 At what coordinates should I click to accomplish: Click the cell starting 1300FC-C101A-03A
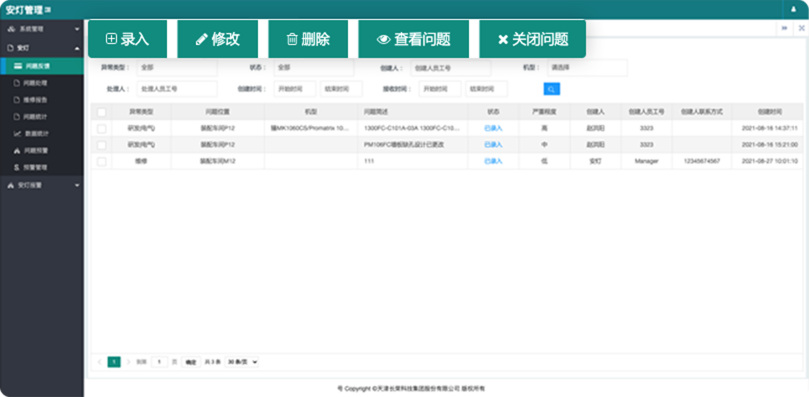click(412, 129)
